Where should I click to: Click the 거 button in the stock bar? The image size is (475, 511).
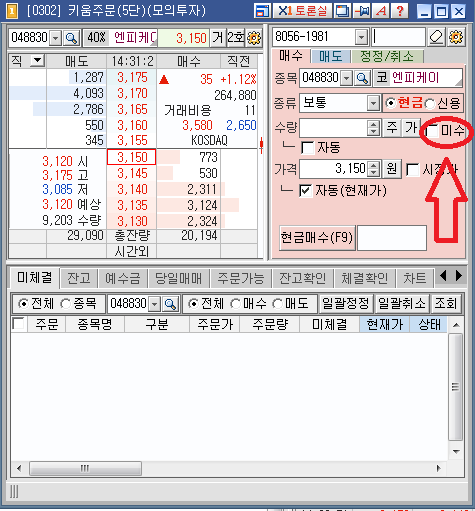(x=218, y=38)
